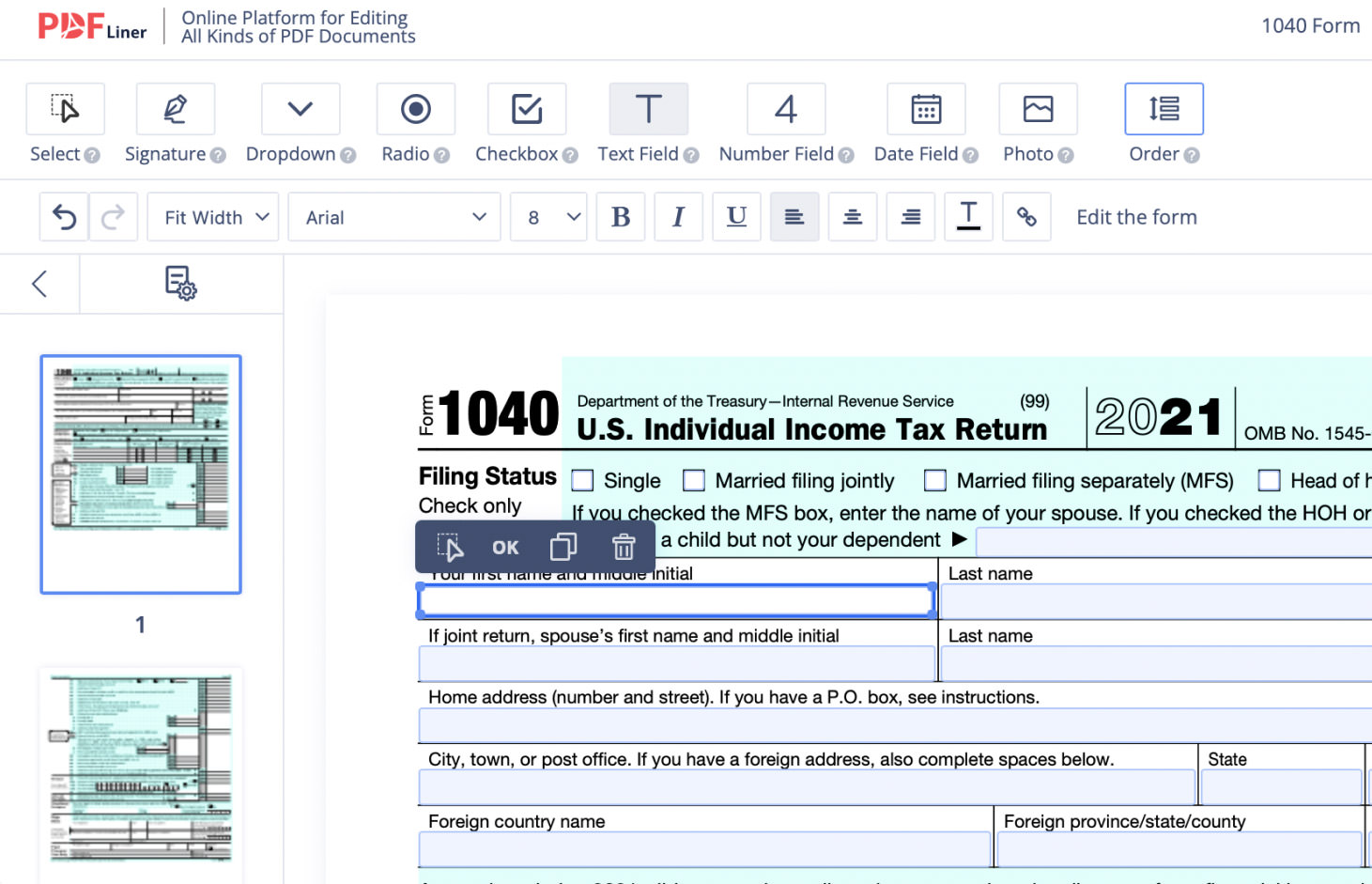This screenshot has height=884, width=1372.
Task: Center align the text
Action: (853, 217)
